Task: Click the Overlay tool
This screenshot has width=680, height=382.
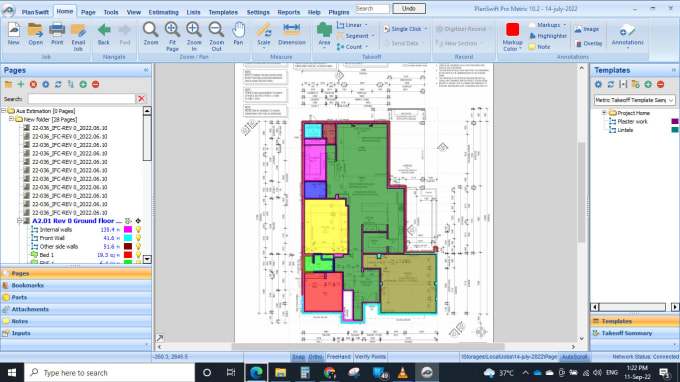Action: tap(588, 43)
